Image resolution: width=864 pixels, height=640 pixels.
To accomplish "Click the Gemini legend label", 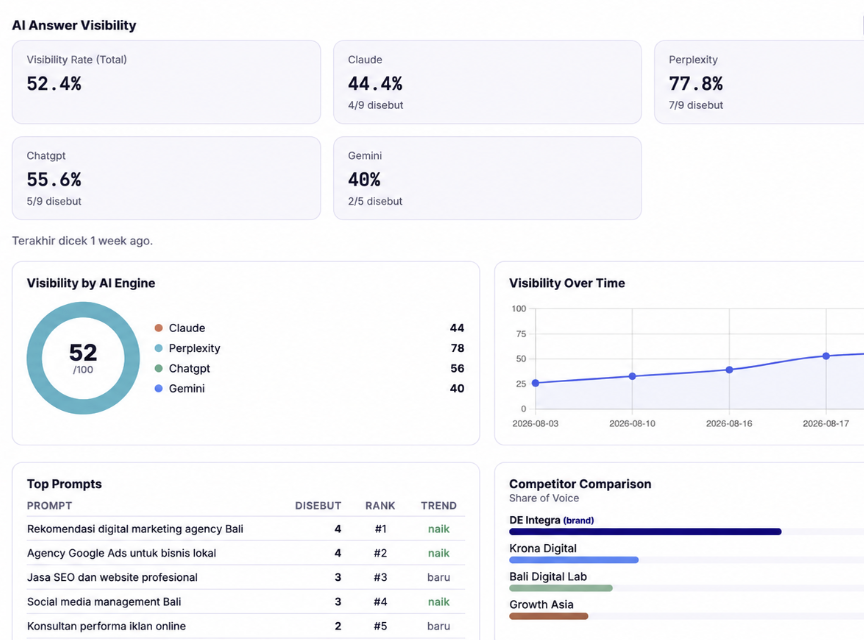I will click(x=187, y=389).
